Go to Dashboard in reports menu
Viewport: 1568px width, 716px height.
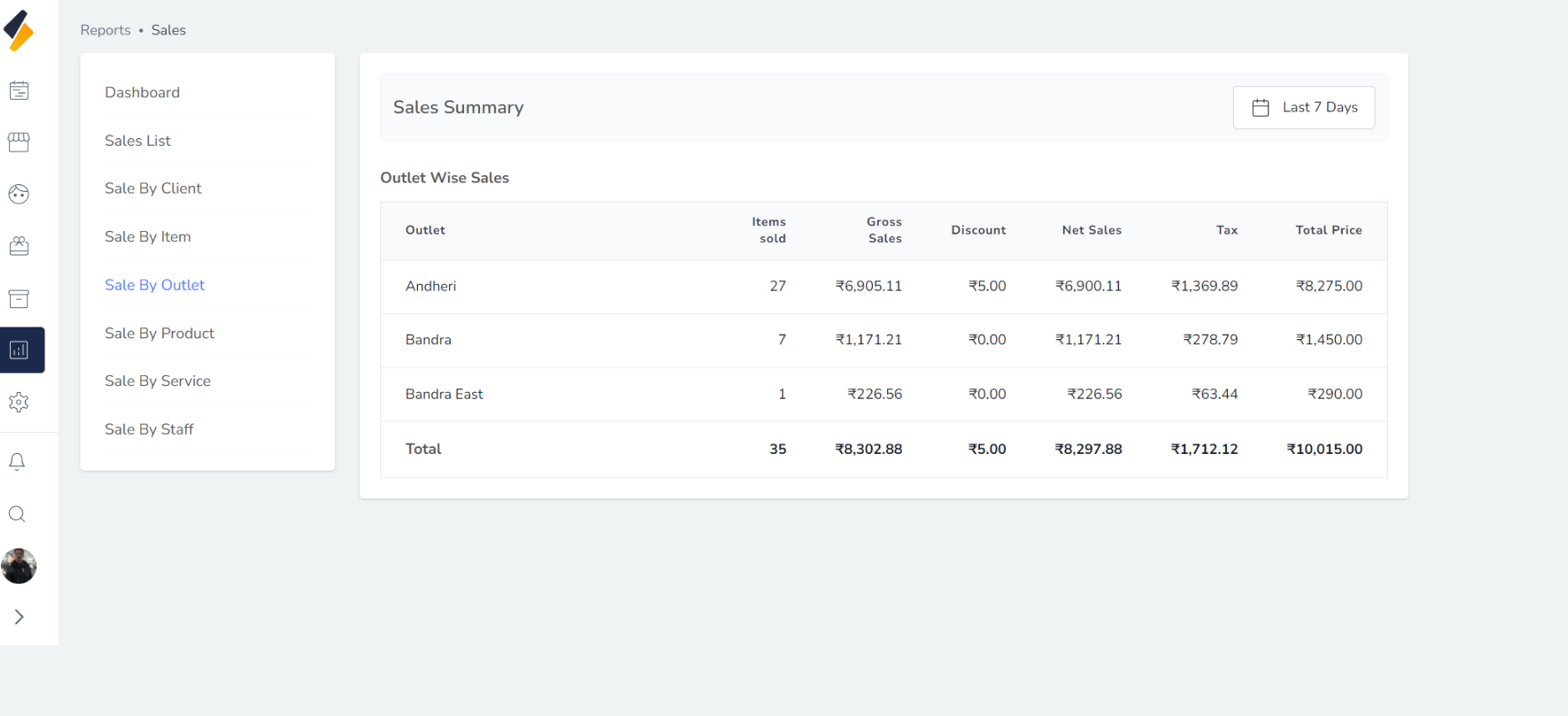click(x=142, y=93)
